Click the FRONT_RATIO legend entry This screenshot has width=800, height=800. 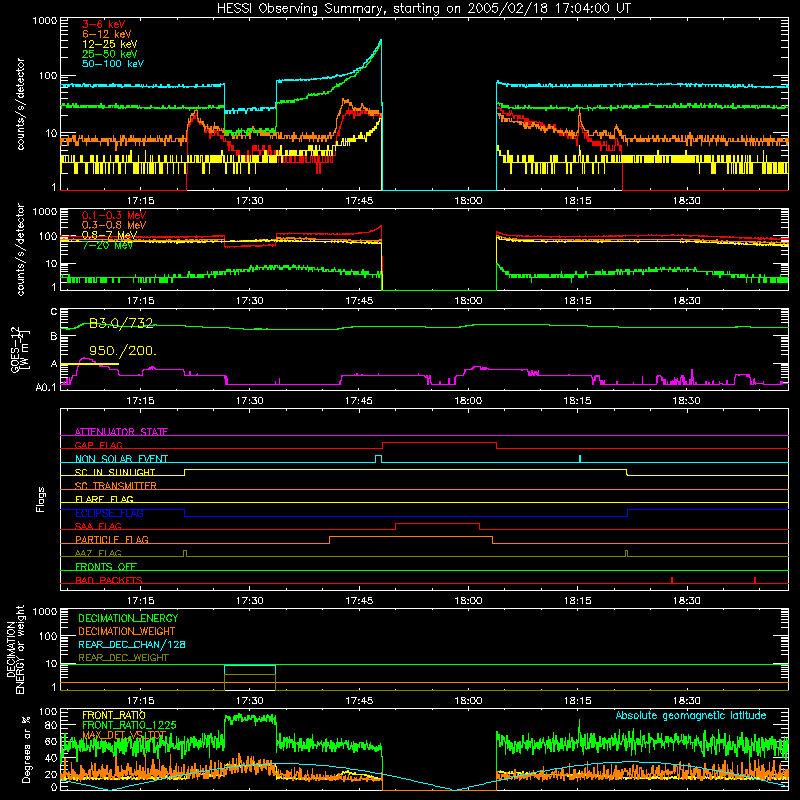(114, 715)
